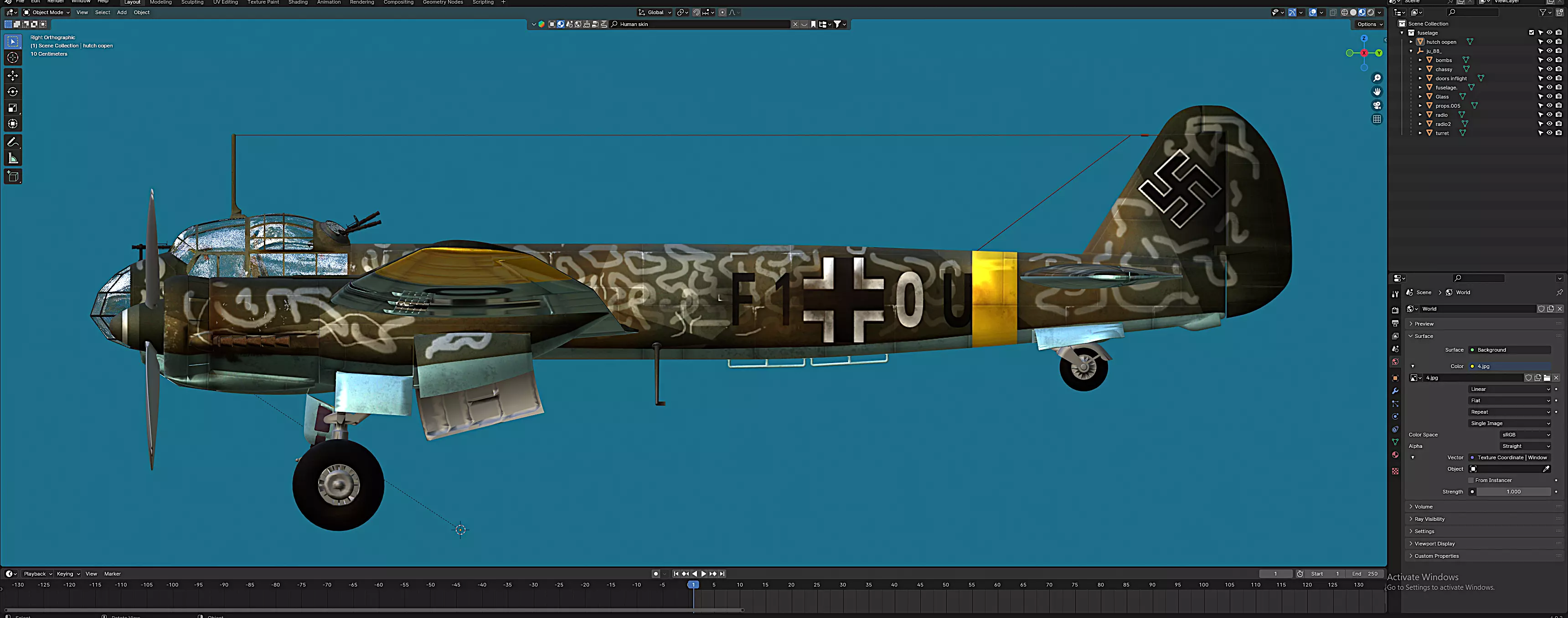Open the viewport Add menu
Image resolution: width=1568 pixels, height=618 pixels.
(122, 12)
